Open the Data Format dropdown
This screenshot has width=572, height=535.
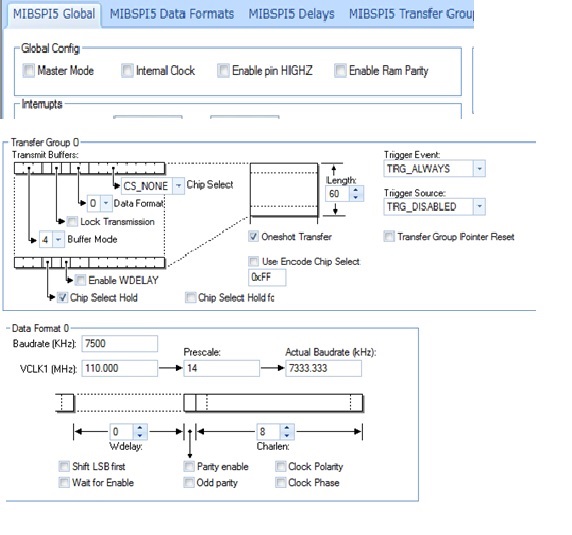(106, 203)
